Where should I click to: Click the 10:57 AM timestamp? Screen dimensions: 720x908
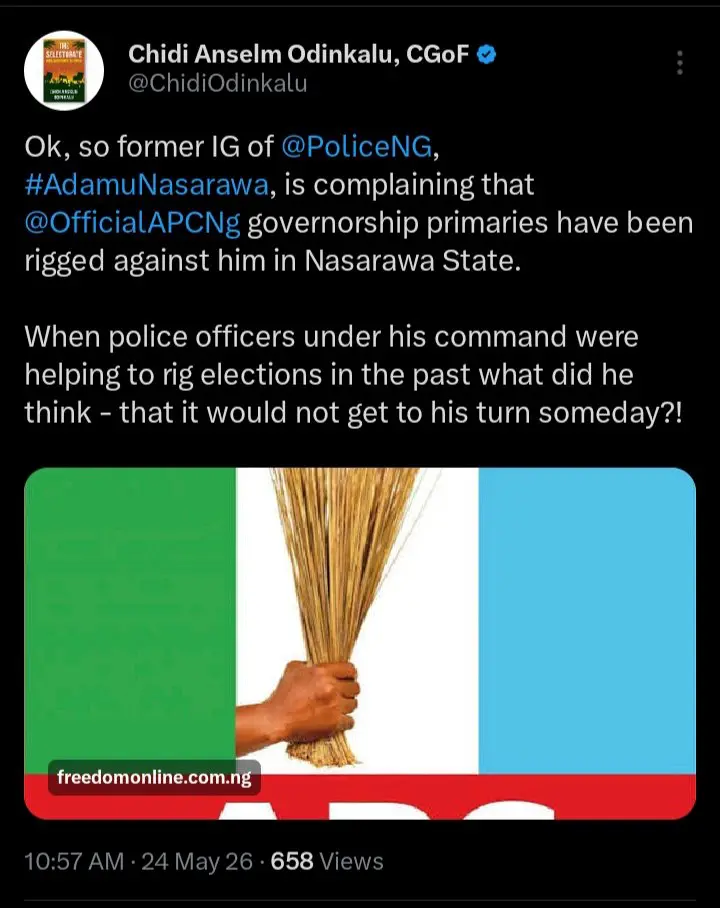74,861
